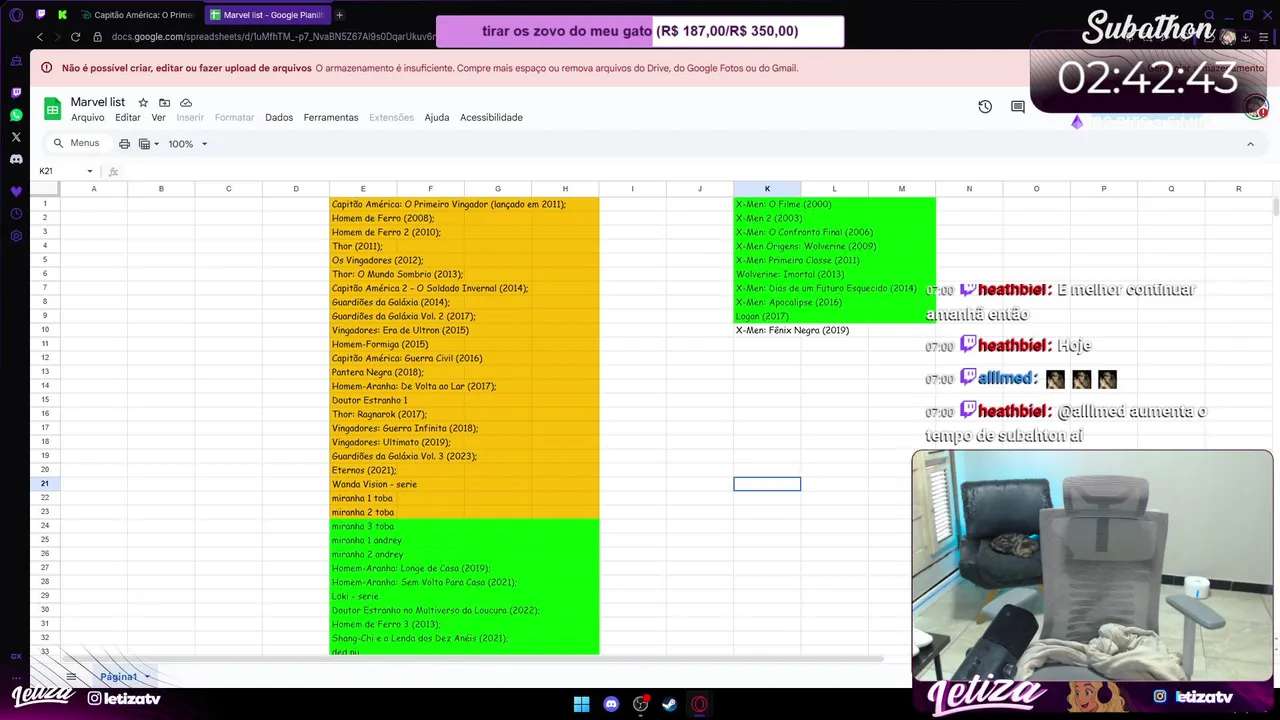This screenshot has height=720, width=1280.
Task: Go back in the browser
Action: click(x=40, y=37)
